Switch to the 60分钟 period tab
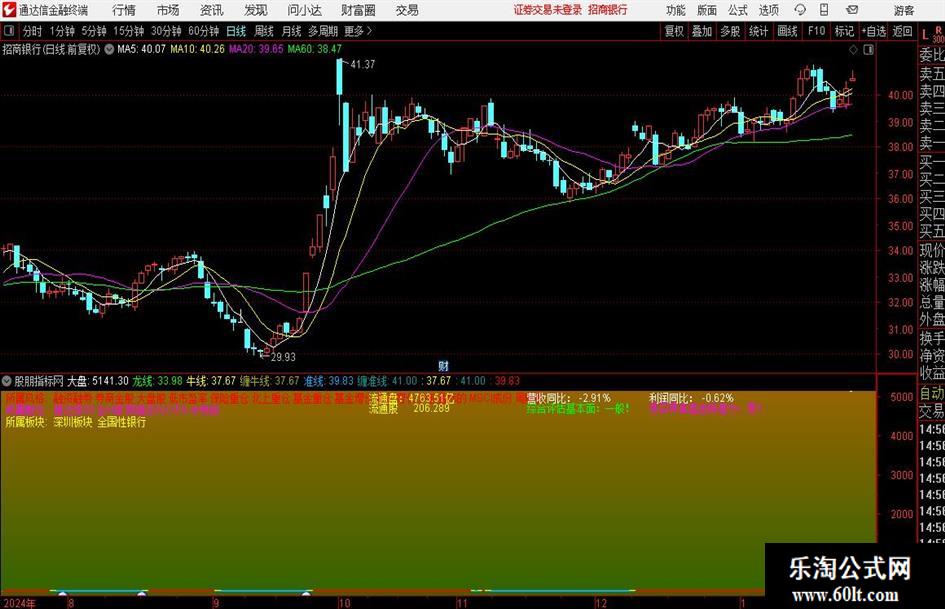Screen dimensions: 945x609 pos(203,31)
